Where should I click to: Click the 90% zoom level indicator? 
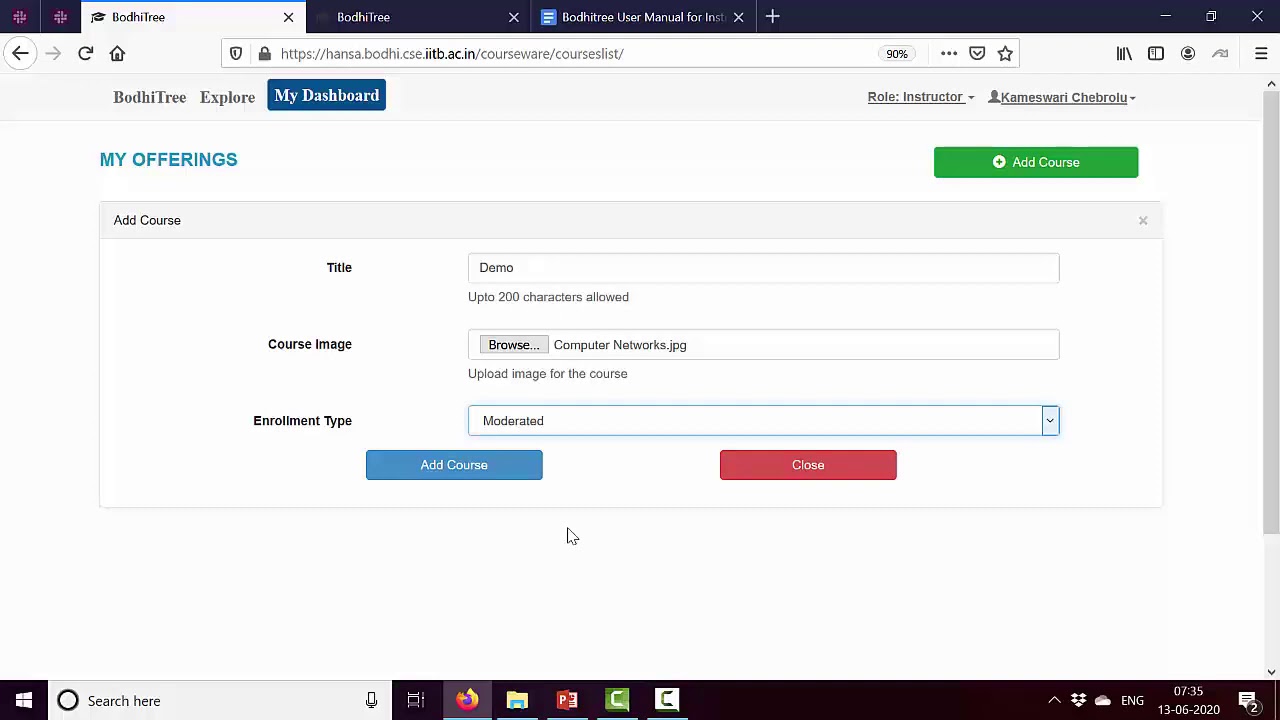[x=897, y=54]
